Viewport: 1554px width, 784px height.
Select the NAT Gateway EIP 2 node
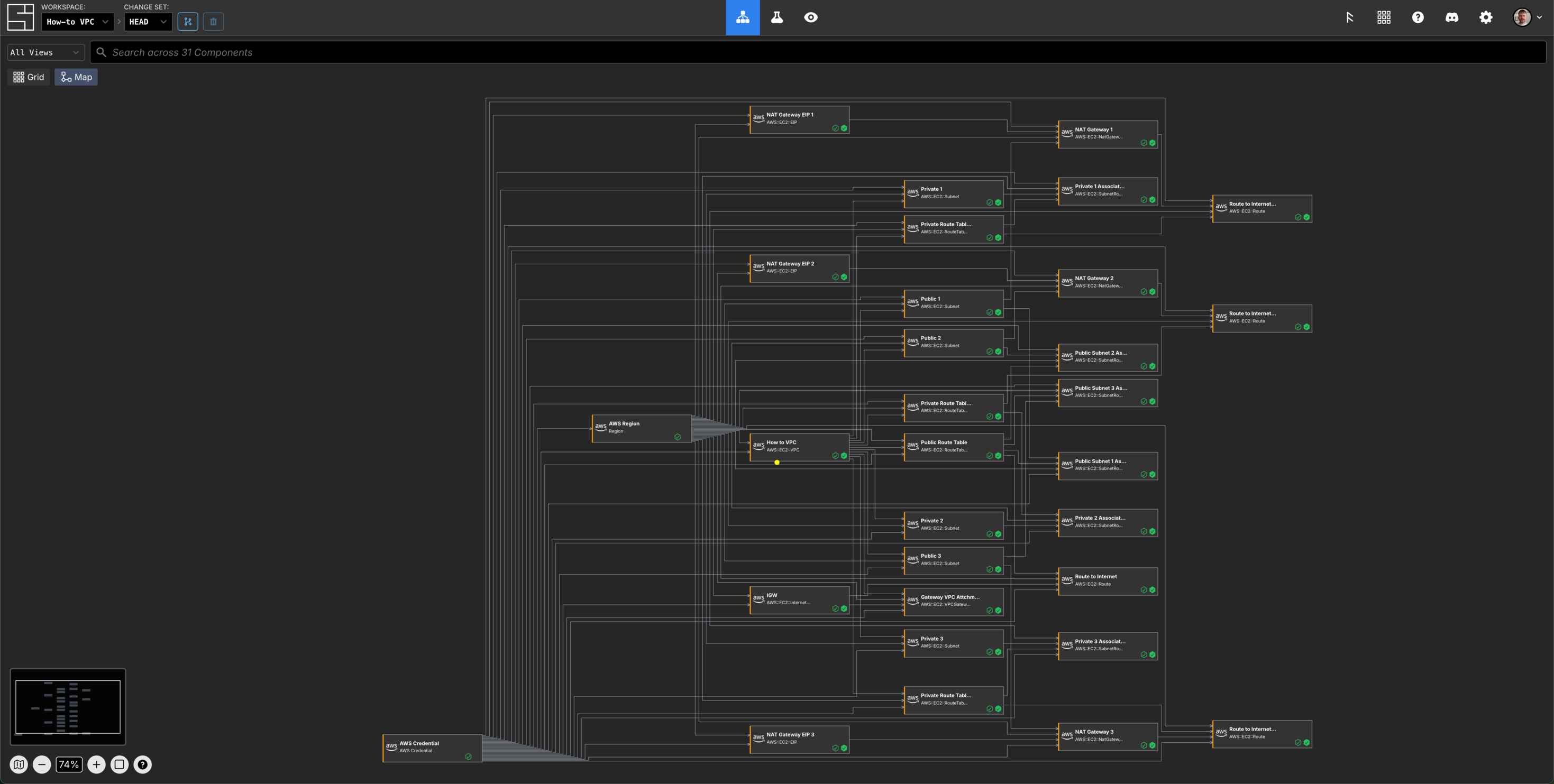[x=799, y=269]
